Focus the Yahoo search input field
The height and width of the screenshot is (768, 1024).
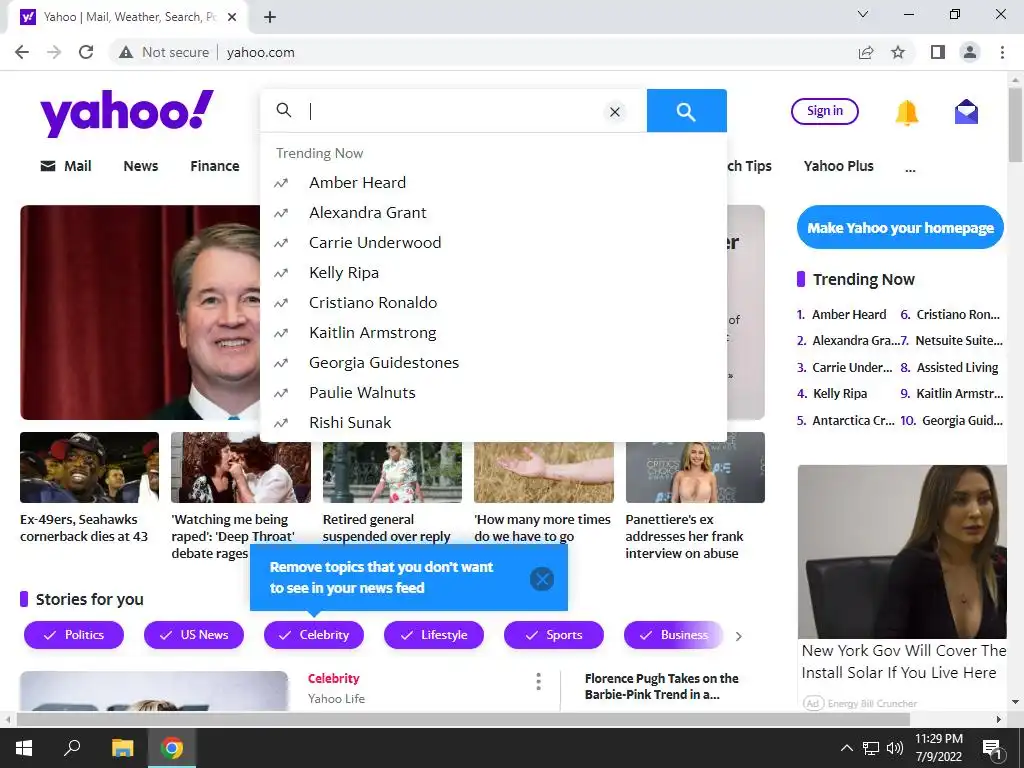pos(454,111)
